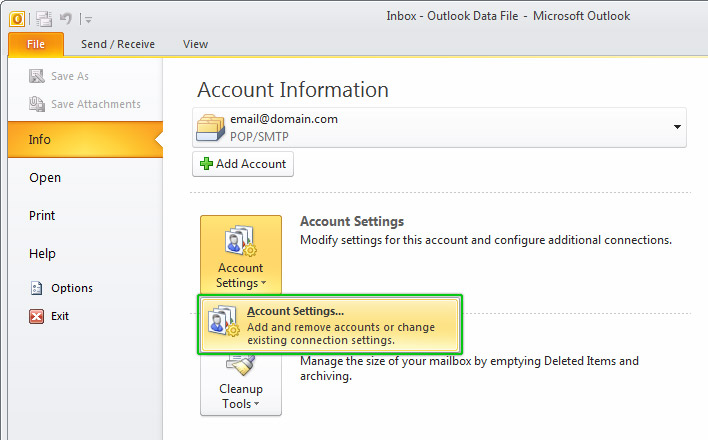The width and height of the screenshot is (708, 440).
Task: Click the 'Manage the size of your mailbox' description
Action: point(470,368)
